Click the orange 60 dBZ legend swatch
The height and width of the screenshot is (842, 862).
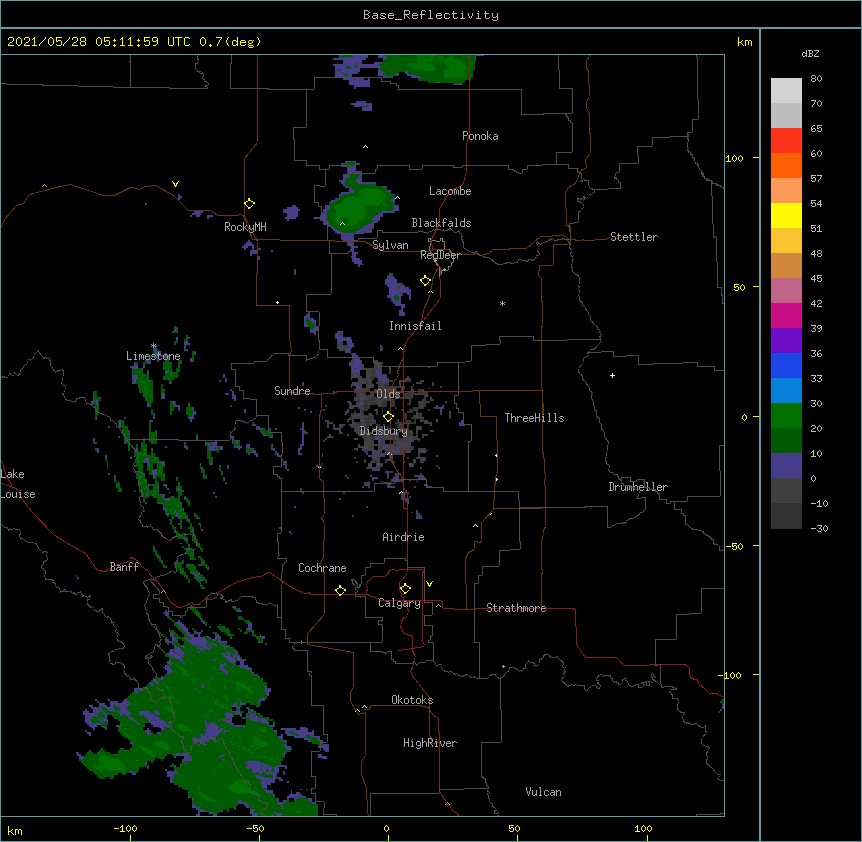[x=786, y=165]
